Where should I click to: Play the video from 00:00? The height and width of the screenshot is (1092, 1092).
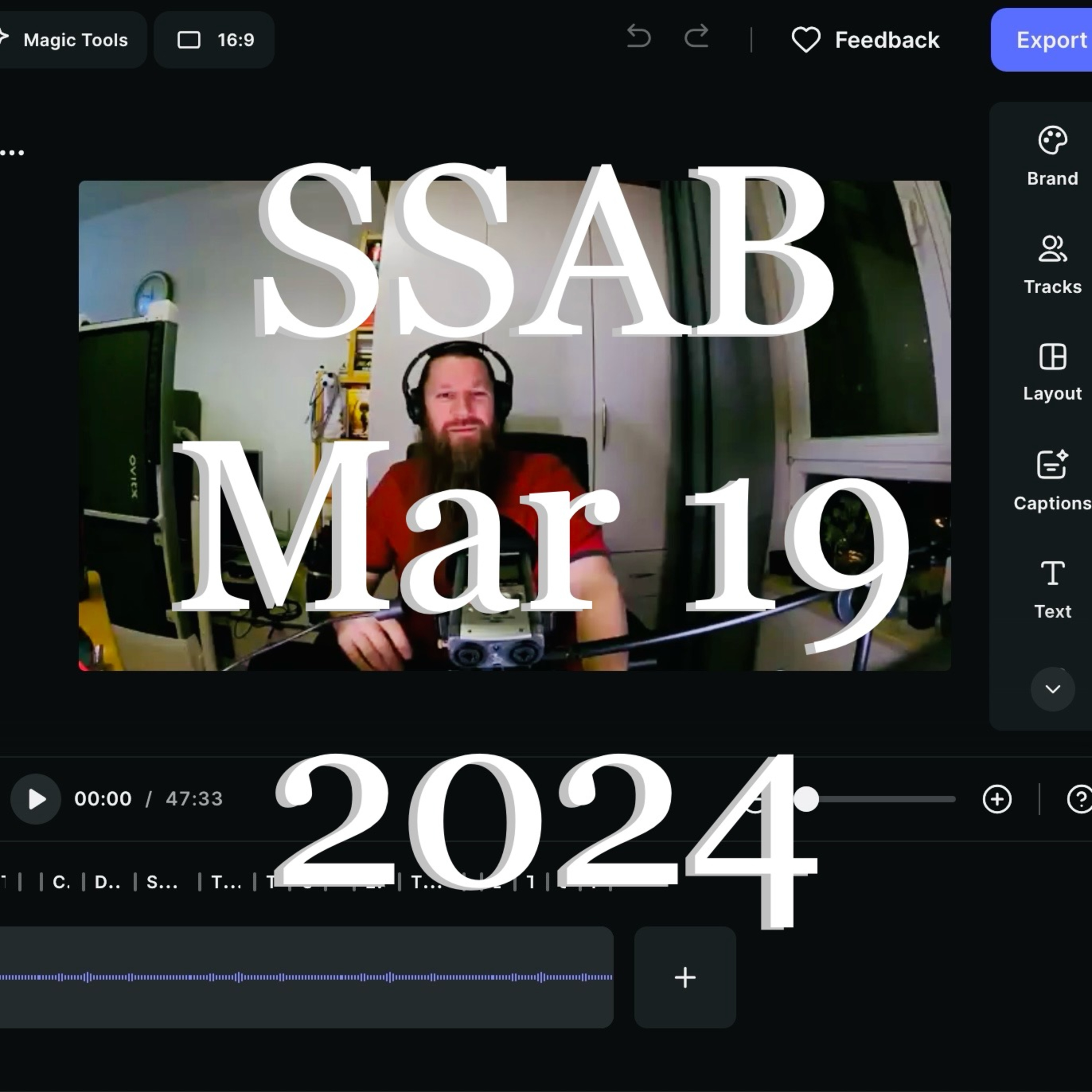(36, 799)
